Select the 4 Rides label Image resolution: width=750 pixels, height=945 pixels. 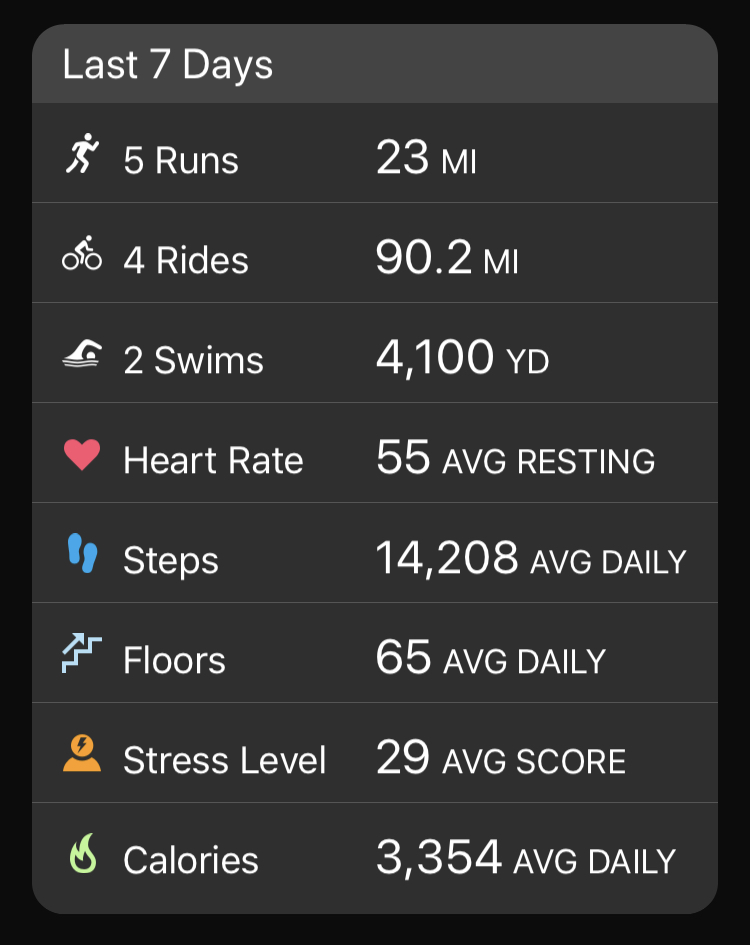pos(186,260)
